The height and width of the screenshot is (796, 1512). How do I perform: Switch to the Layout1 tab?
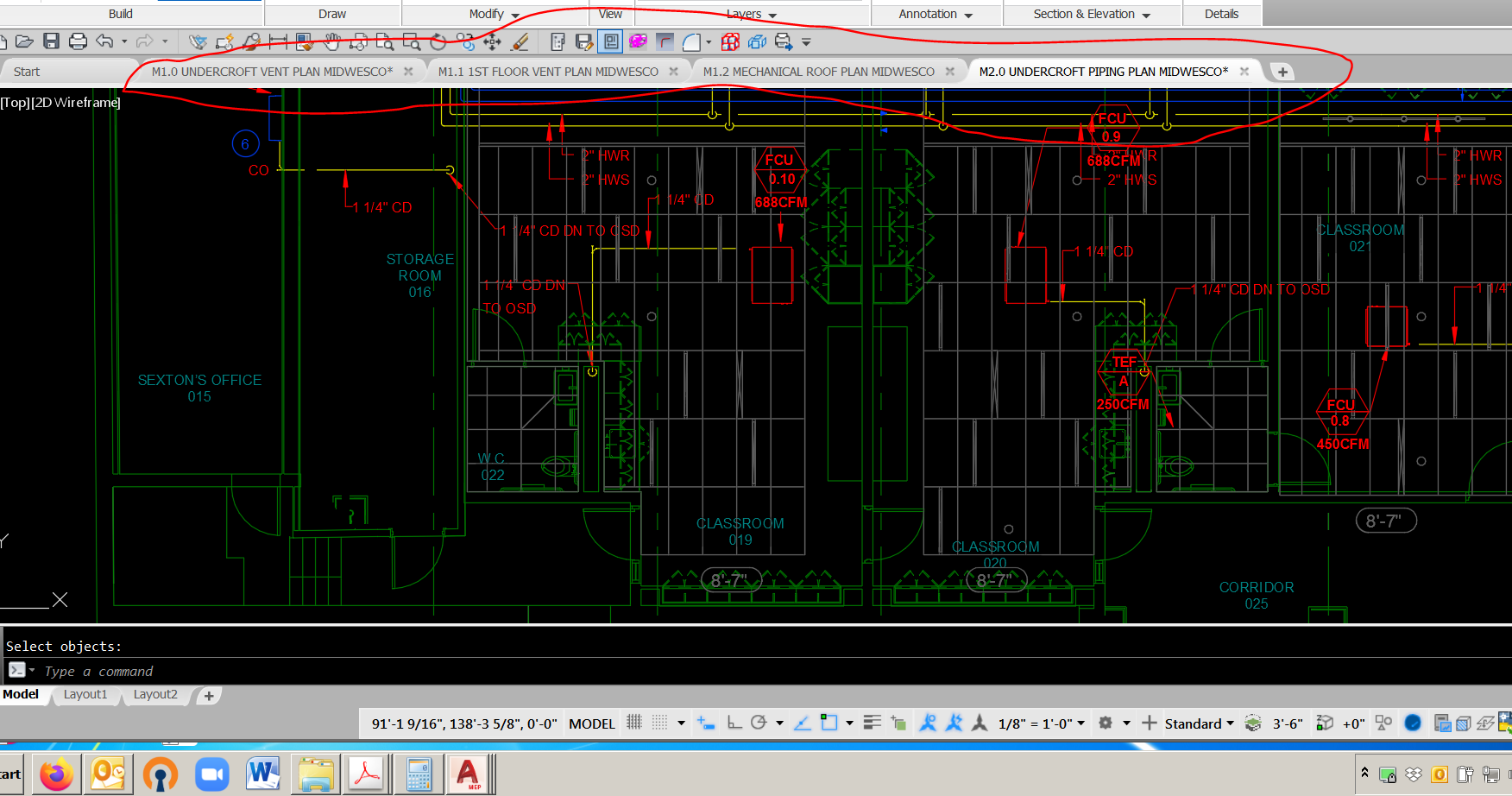[85, 695]
